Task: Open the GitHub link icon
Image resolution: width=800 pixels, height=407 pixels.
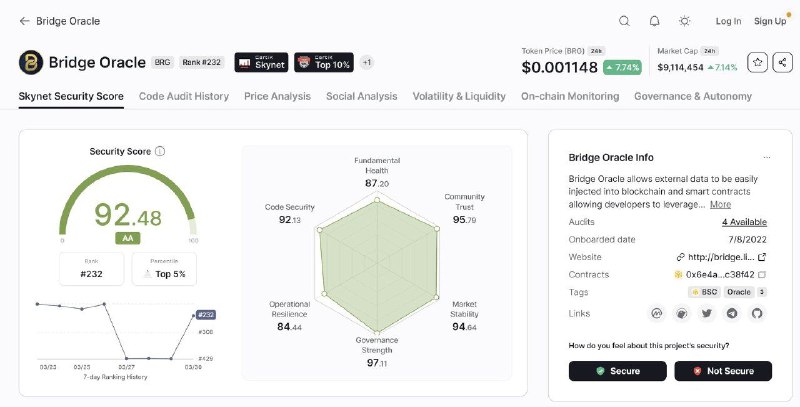Action: coord(757,313)
